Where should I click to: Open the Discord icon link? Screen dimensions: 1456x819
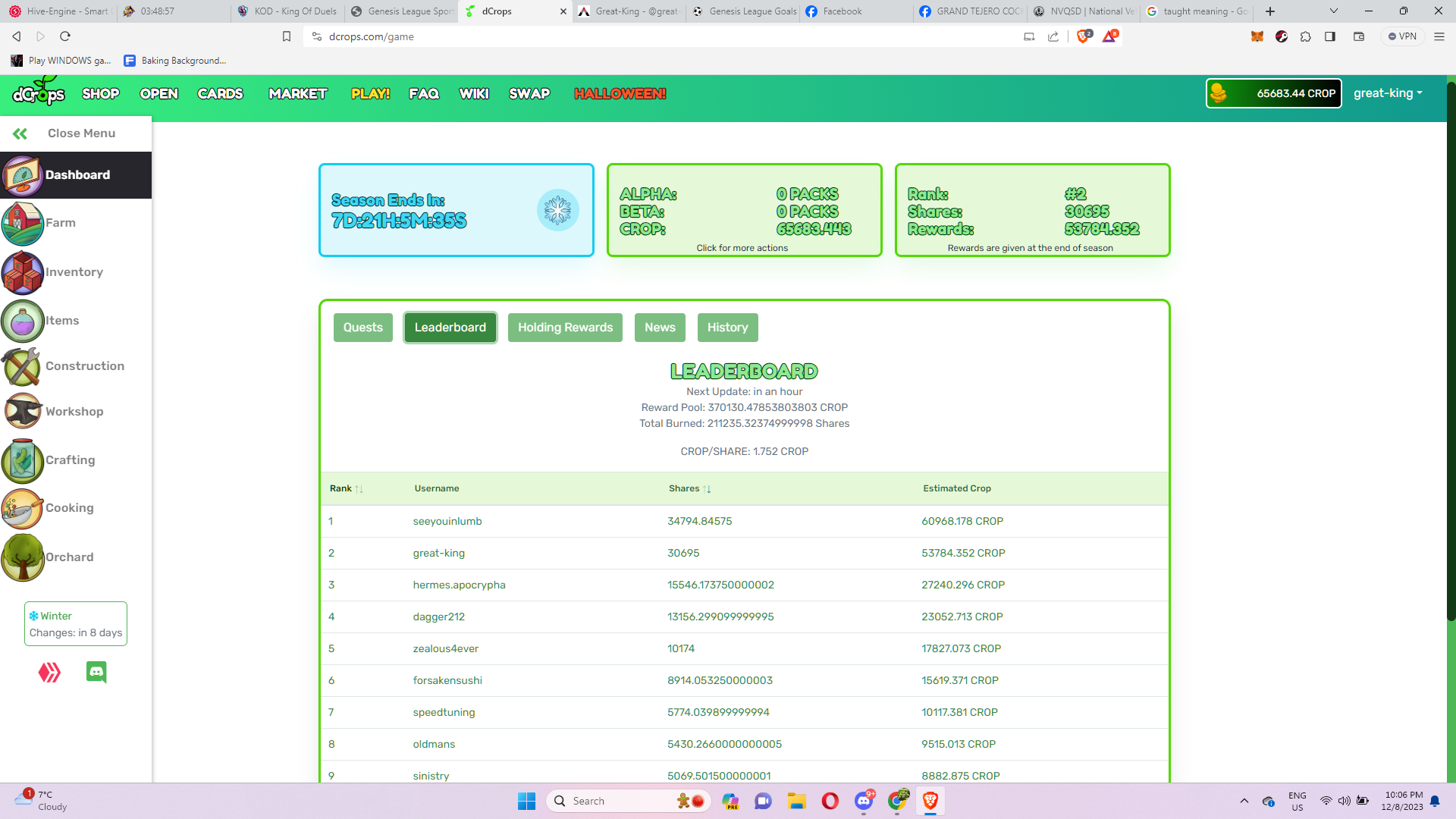[96, 672]
